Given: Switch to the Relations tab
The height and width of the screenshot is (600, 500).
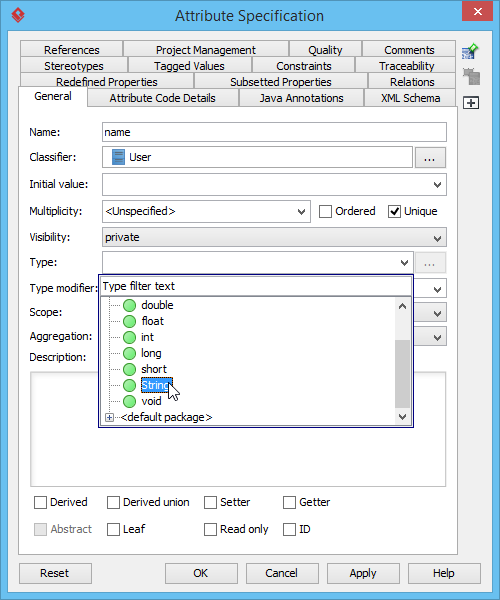Looking at the screenshot, I should pos(412,82).
